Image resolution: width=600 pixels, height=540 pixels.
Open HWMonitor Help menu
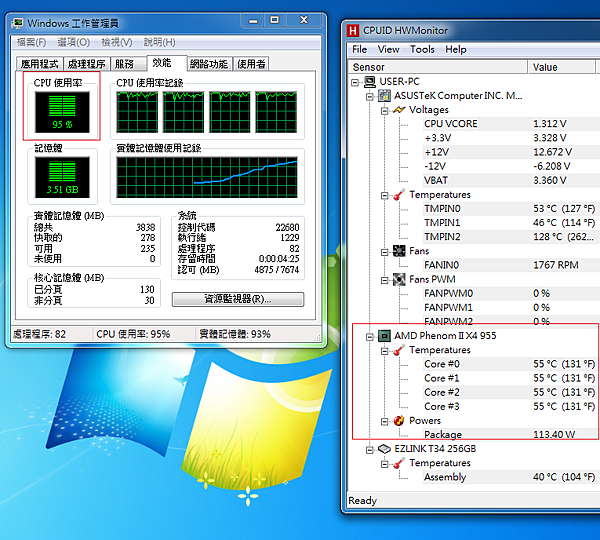(456, 49)
